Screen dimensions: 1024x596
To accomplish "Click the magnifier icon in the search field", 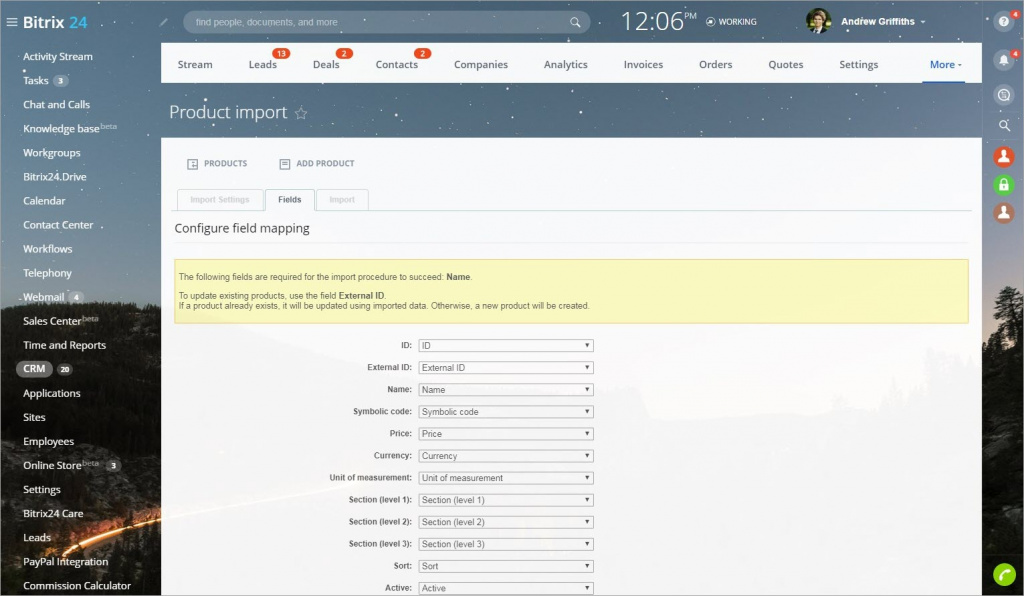I will pyautogui.click(x=575, y=22).
